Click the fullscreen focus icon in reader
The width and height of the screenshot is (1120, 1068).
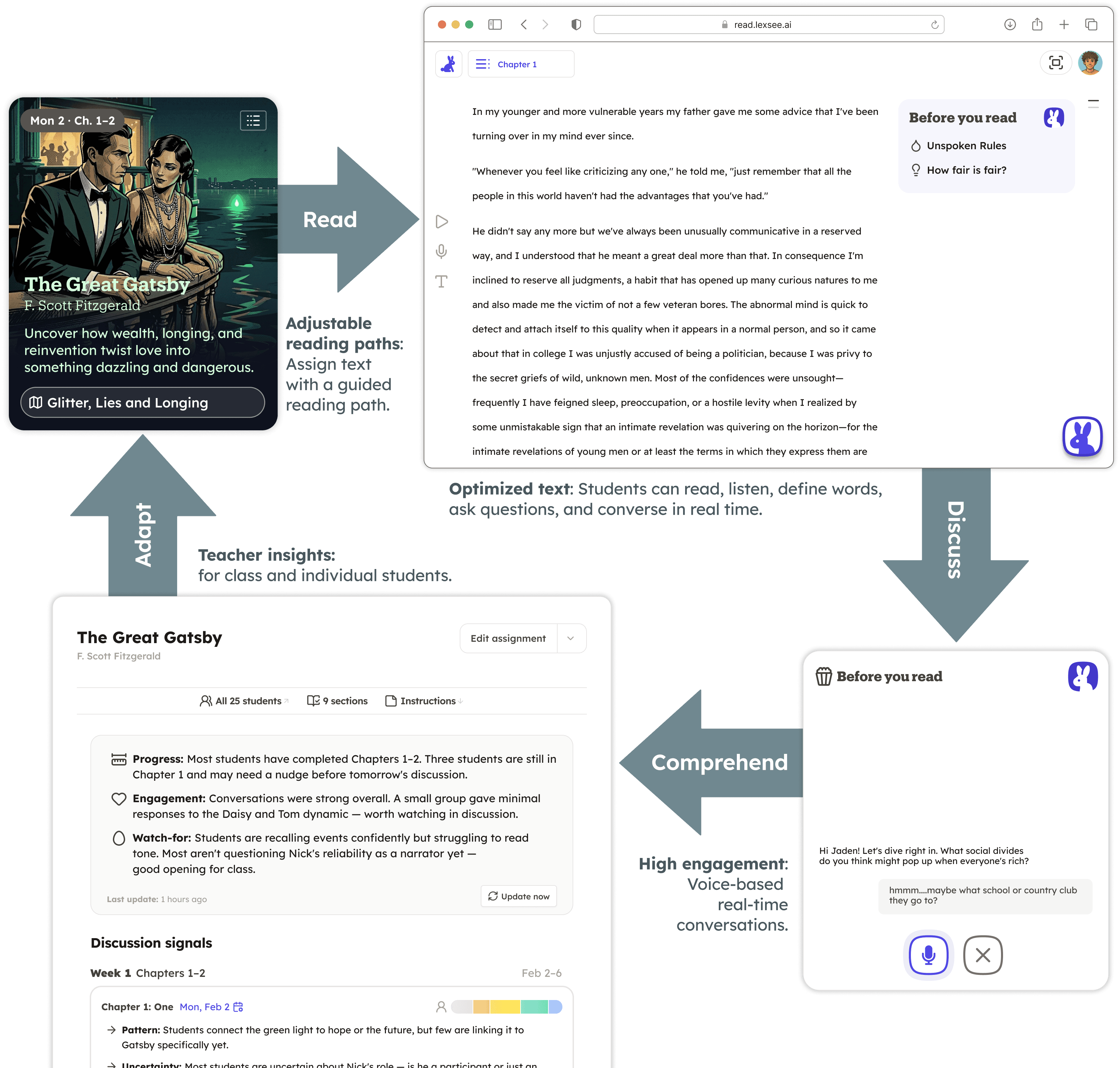(x=1056, y=63)
